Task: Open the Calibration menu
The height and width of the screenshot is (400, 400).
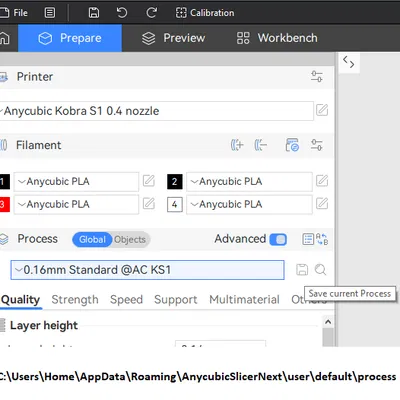Action: [205, 13]
